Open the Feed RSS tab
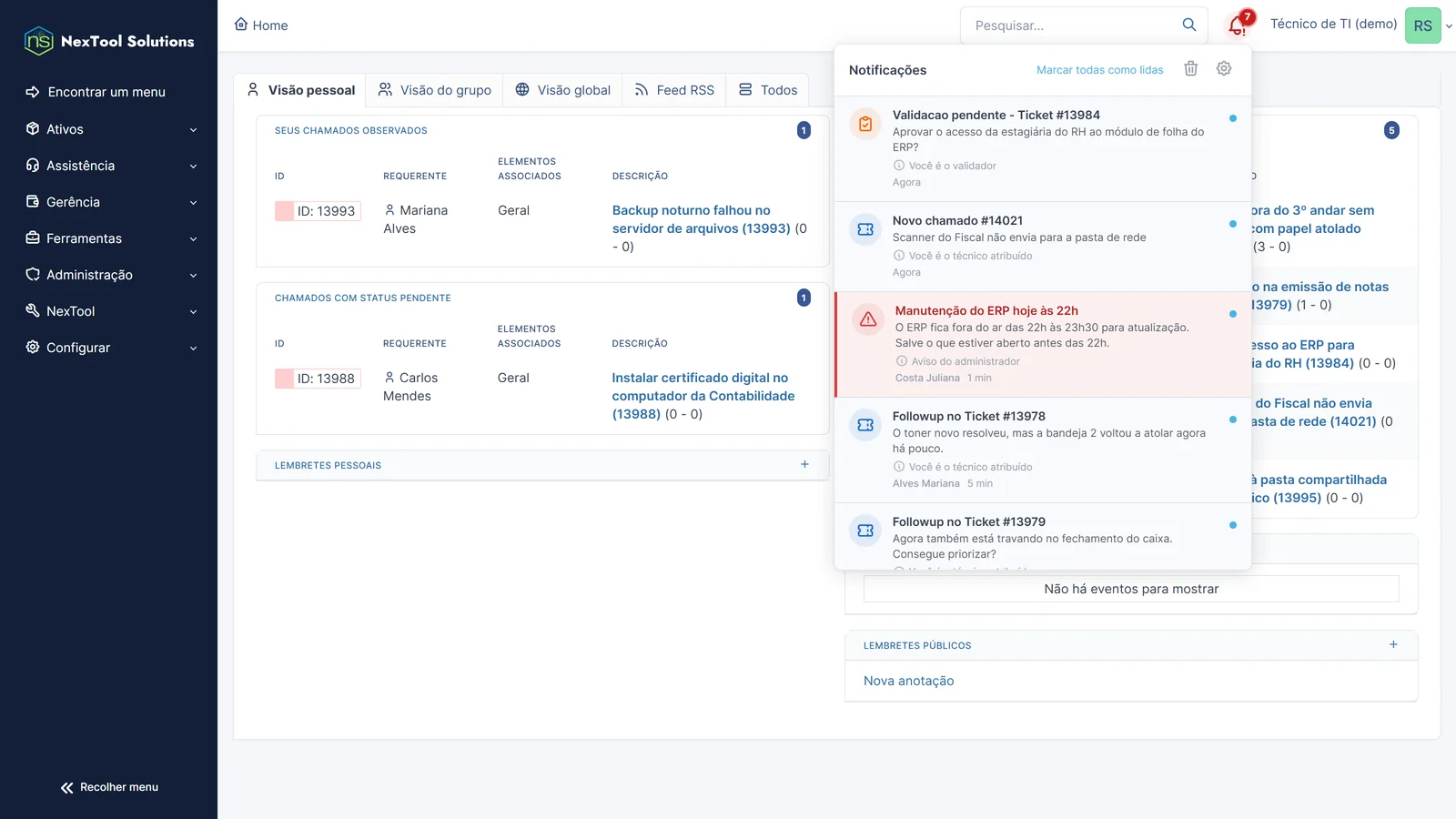Image resolution: width=1456 pixels, height=819 pixels. tap(674, 90)
